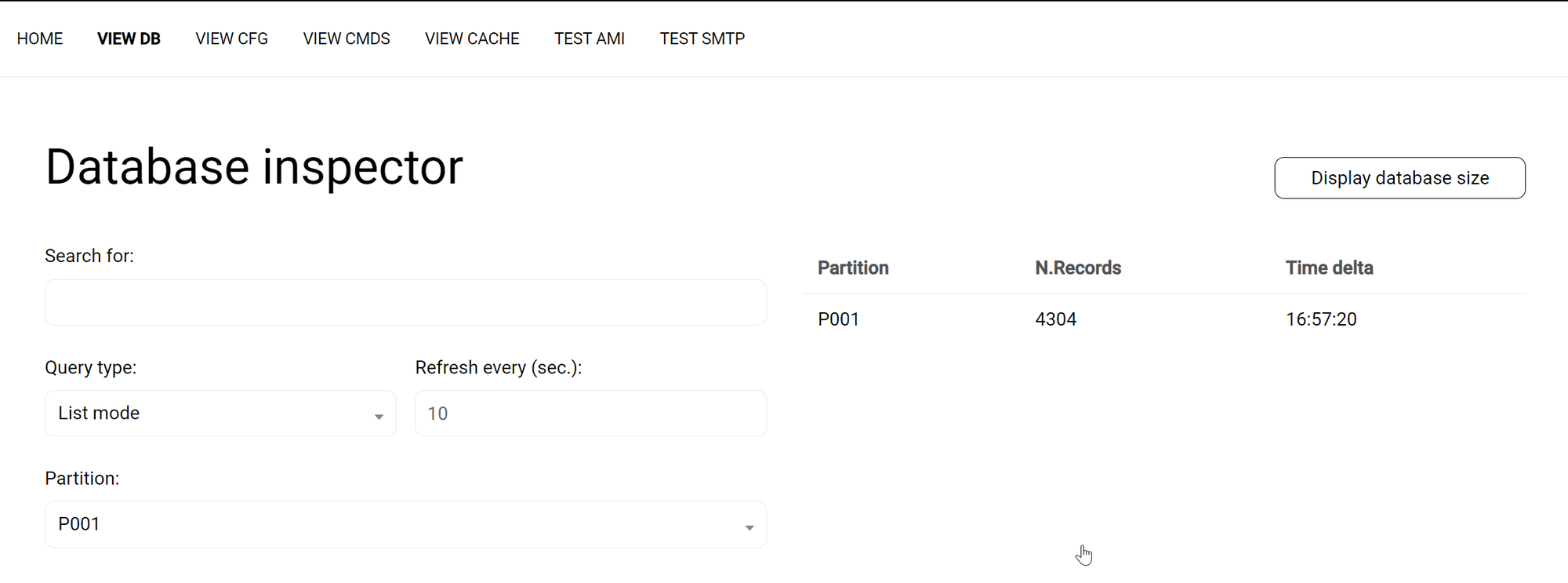The height and width of the screenshot is (583, 1568).
Task: Focus the Search for text field
Action: 405,303
